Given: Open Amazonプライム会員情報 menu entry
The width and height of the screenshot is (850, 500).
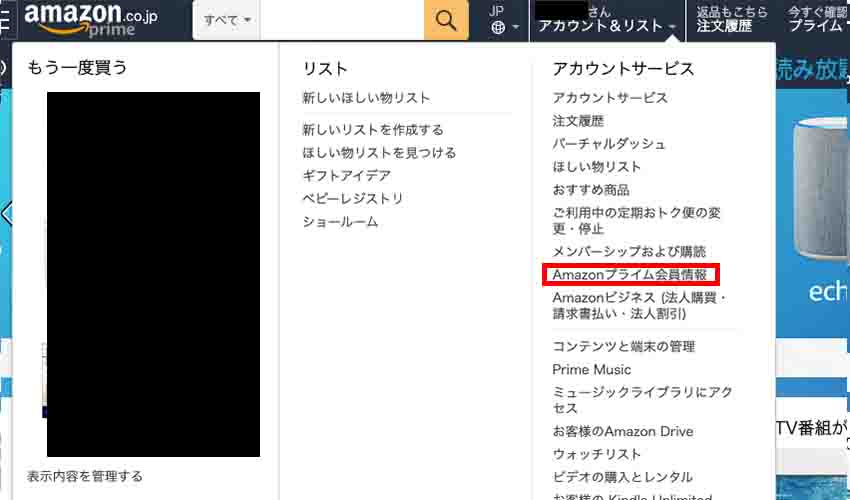Looking at the screenshot, I should pos(630,274).
